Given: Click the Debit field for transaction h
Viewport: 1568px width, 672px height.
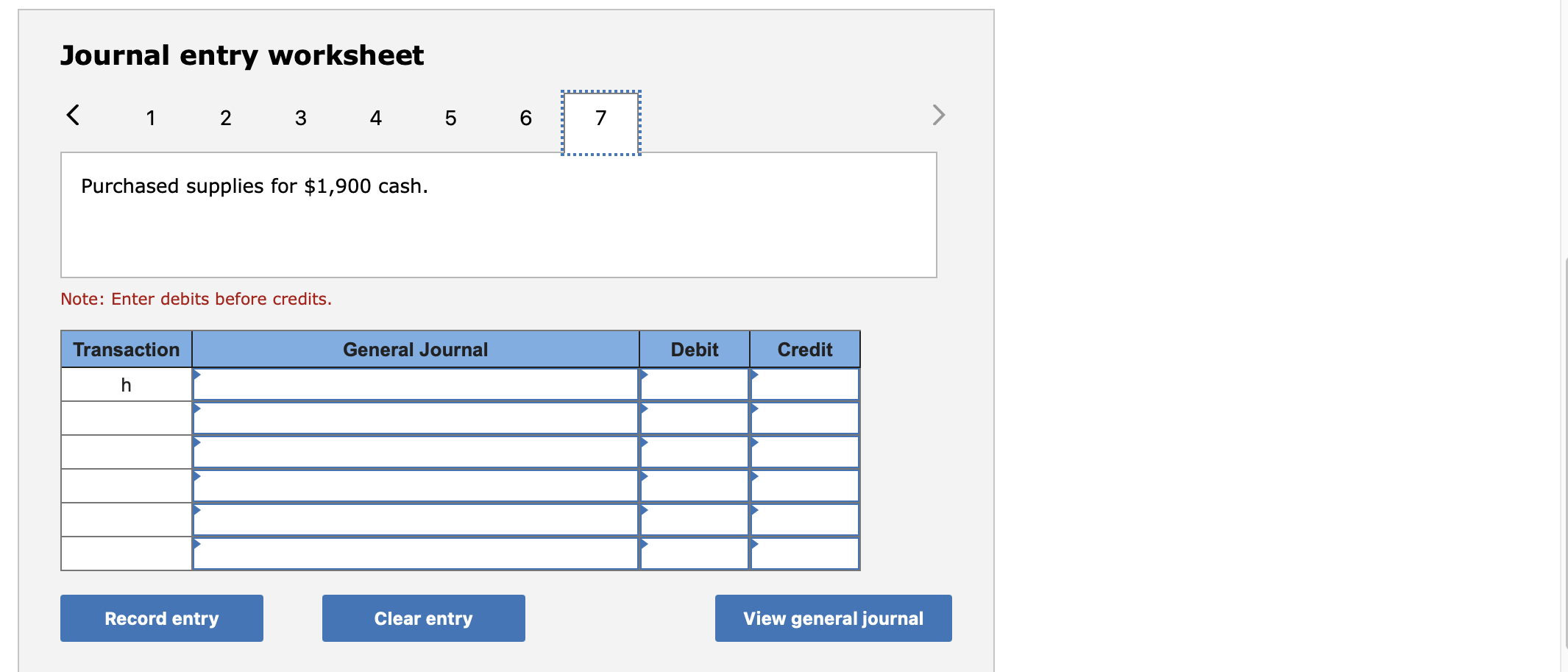Looking at the screenshot, I should click(694, 383).
